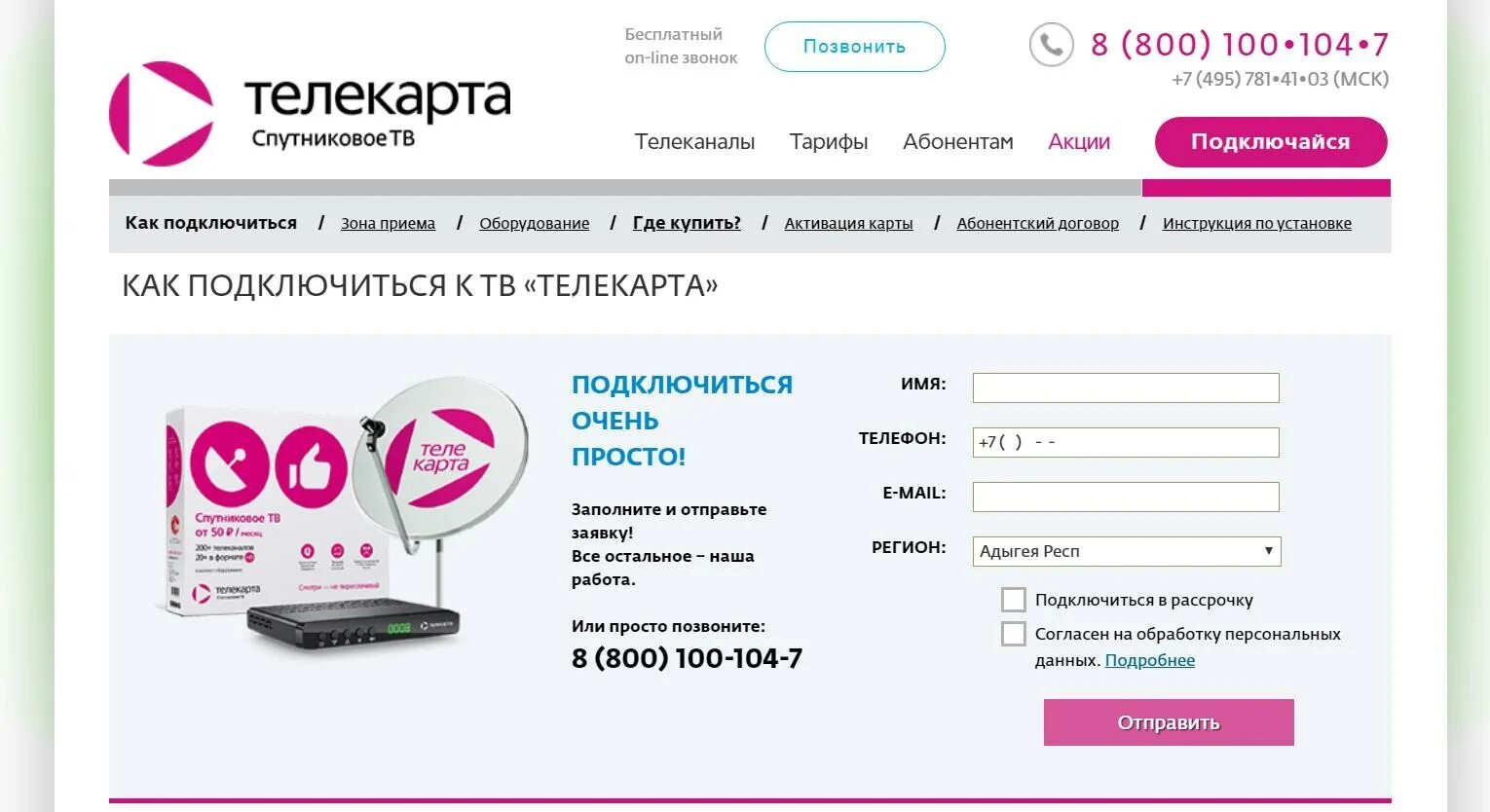The height and width of the screenshot is (812, 1490).
Task: Go to the Тарифы menu
Action: coord(829,142)
